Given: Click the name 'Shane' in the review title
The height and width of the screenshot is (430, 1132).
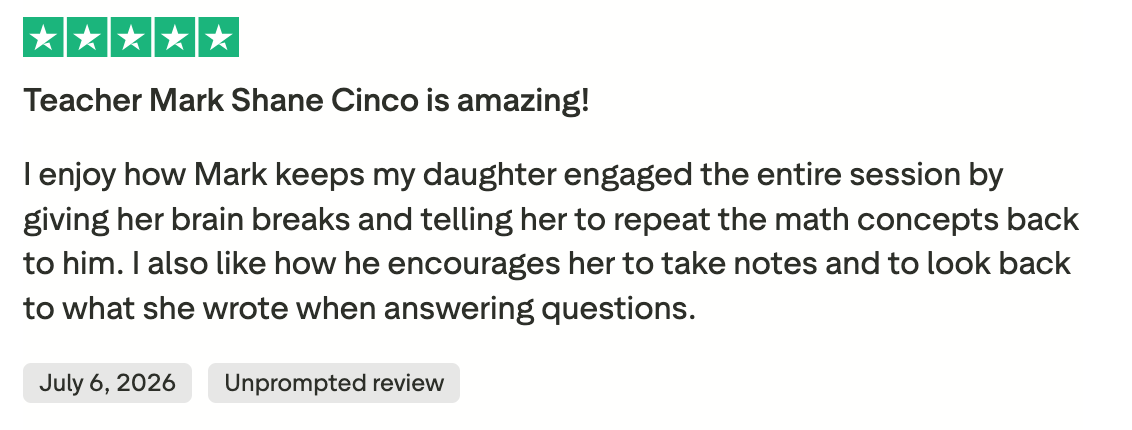Looking at the screenshot, I should (x=277, y=101).
